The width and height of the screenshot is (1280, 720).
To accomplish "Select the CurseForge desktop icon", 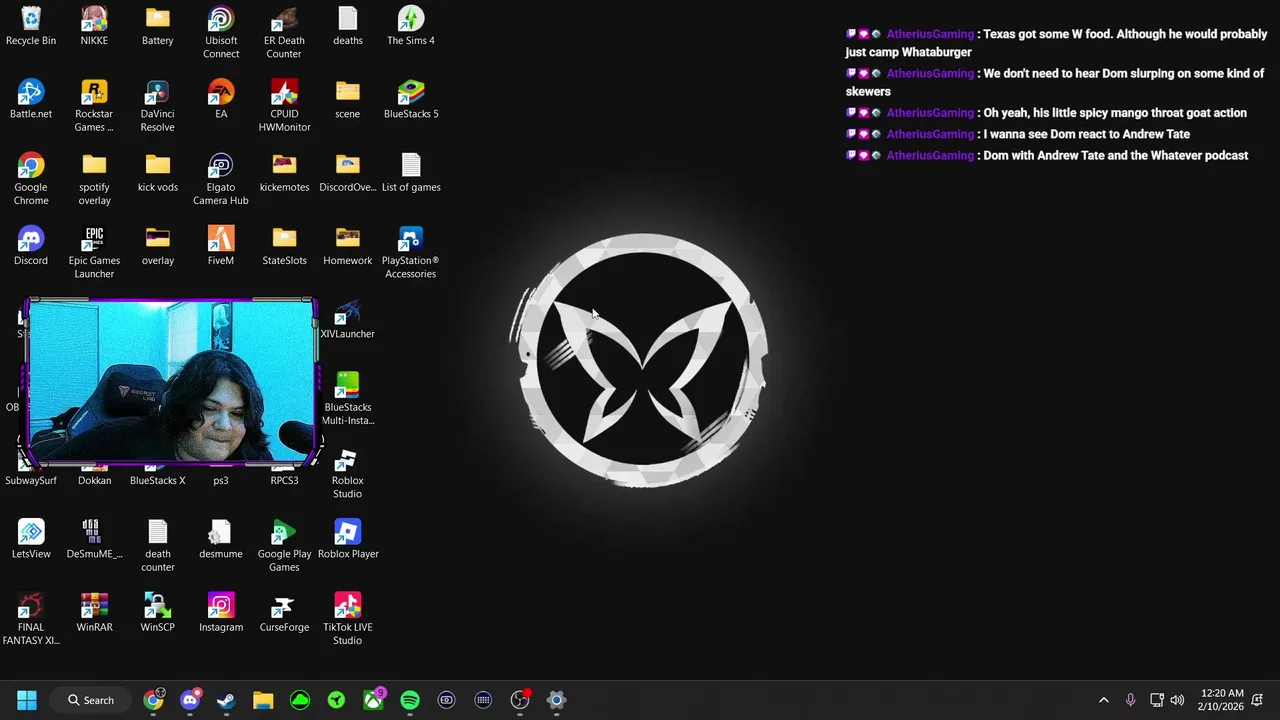I will click(x=284, y=612).
